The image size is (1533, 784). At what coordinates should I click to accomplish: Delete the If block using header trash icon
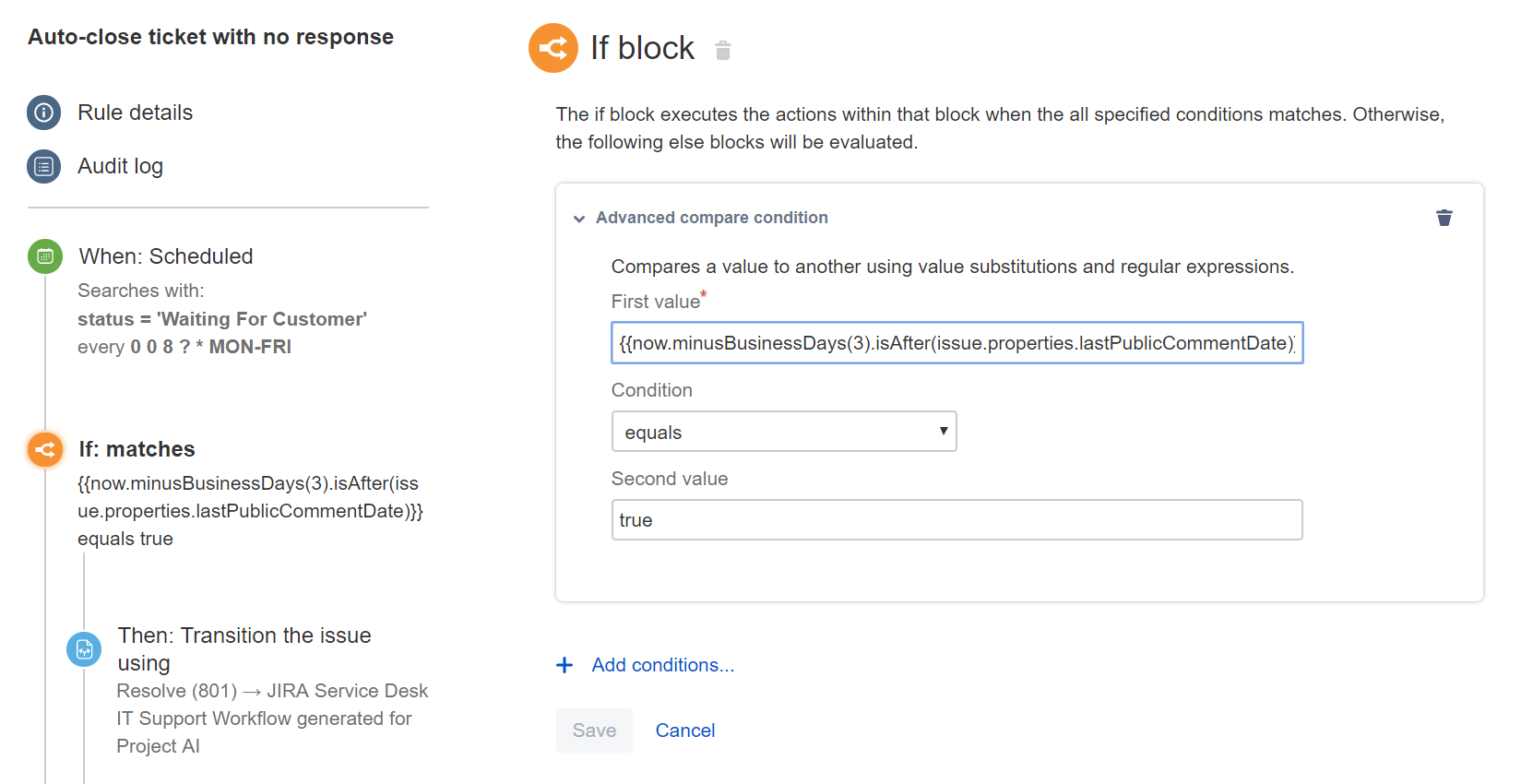723,51
